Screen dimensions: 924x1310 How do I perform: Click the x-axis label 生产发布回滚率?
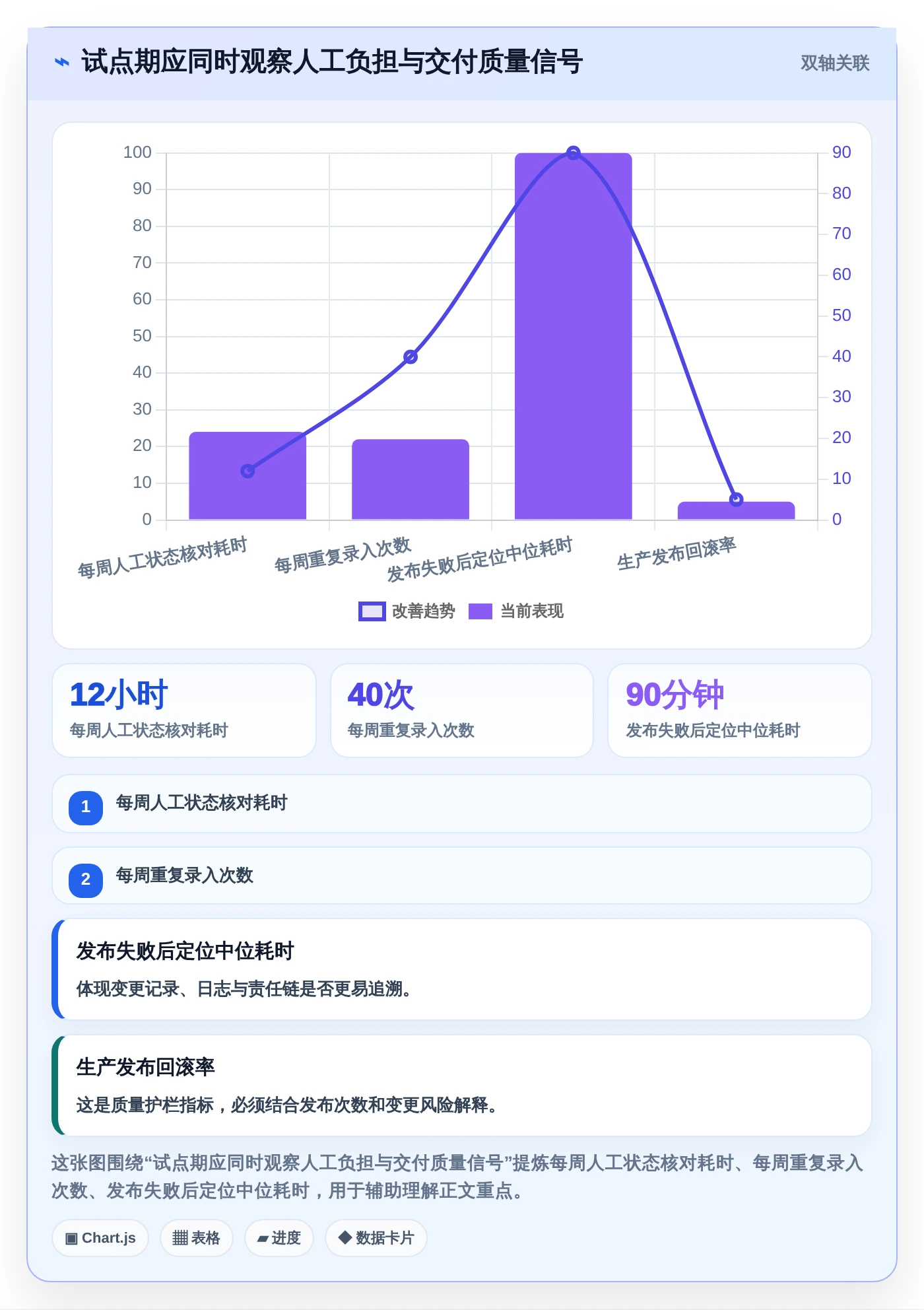676,553
